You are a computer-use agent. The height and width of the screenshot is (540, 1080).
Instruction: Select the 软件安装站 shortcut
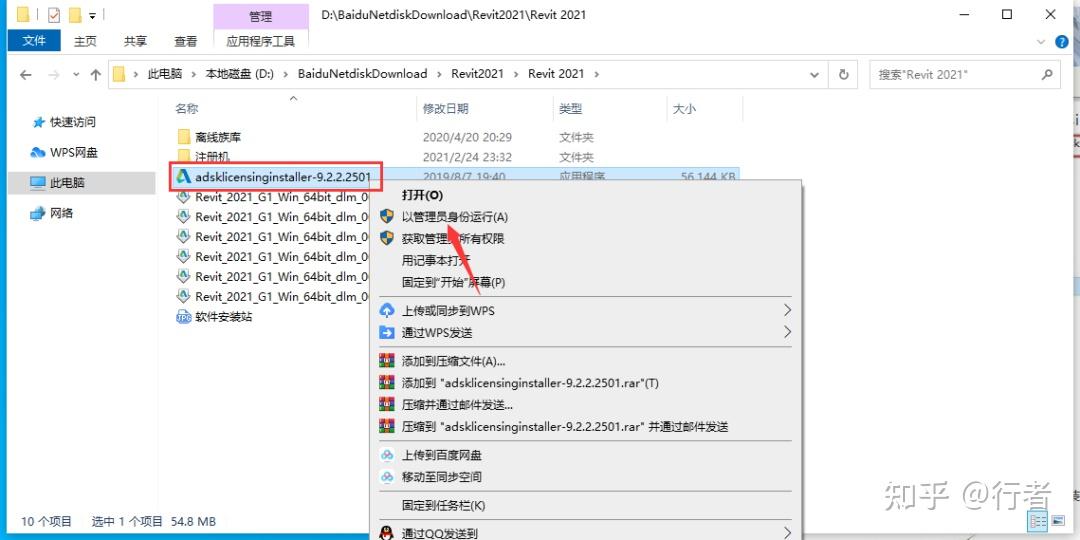coord(214,317)
